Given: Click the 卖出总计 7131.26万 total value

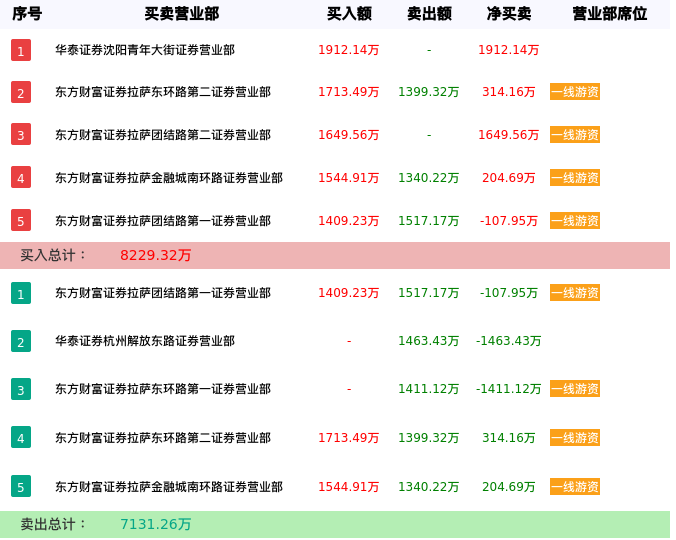Looking at the screenshot, I should coord(156,524).
